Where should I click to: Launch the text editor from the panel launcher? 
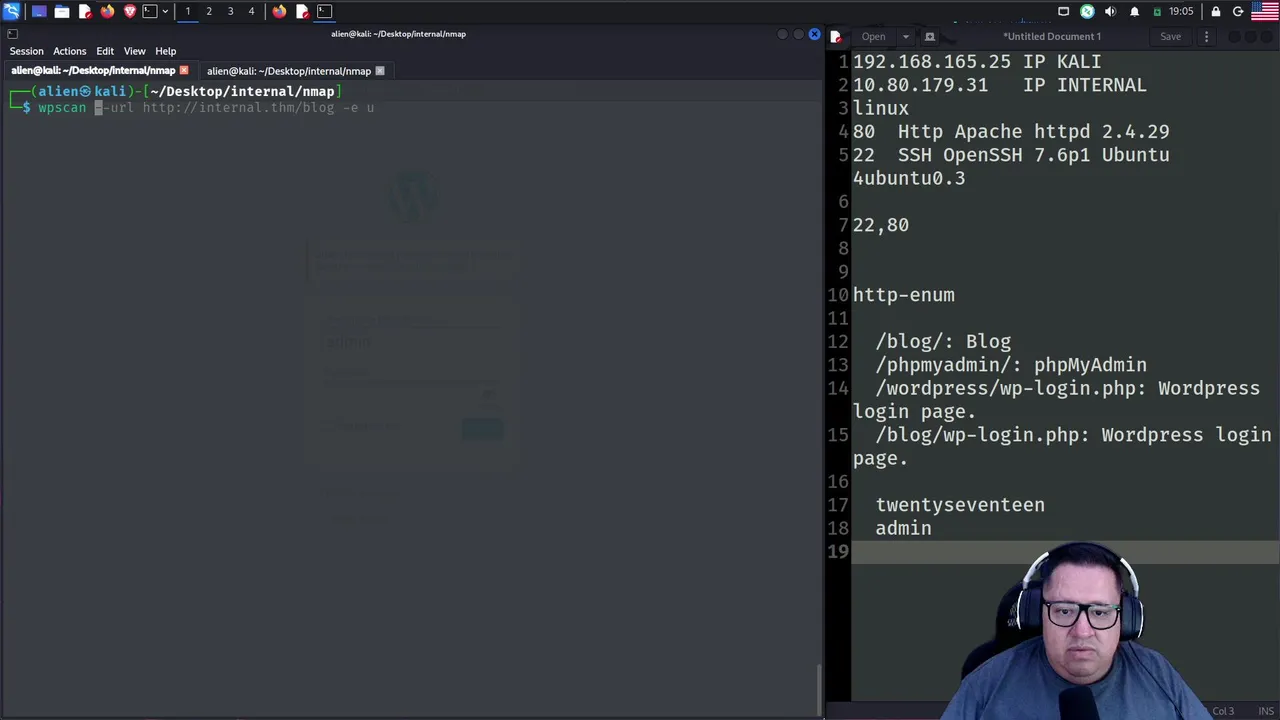pos(85,11)
